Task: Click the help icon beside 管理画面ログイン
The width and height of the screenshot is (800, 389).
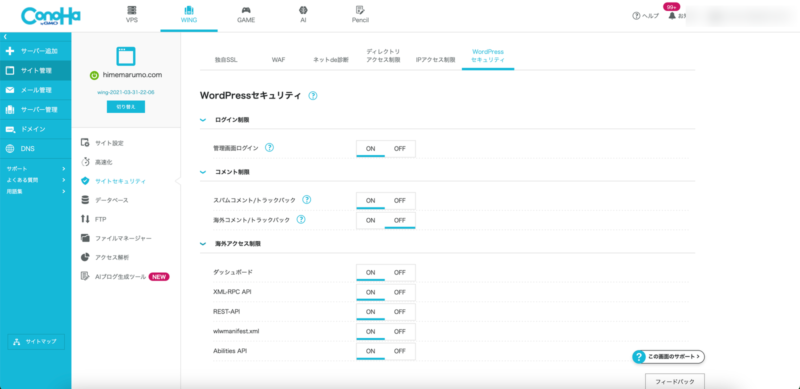Action: pyautogui.click(x=269, y=148)
